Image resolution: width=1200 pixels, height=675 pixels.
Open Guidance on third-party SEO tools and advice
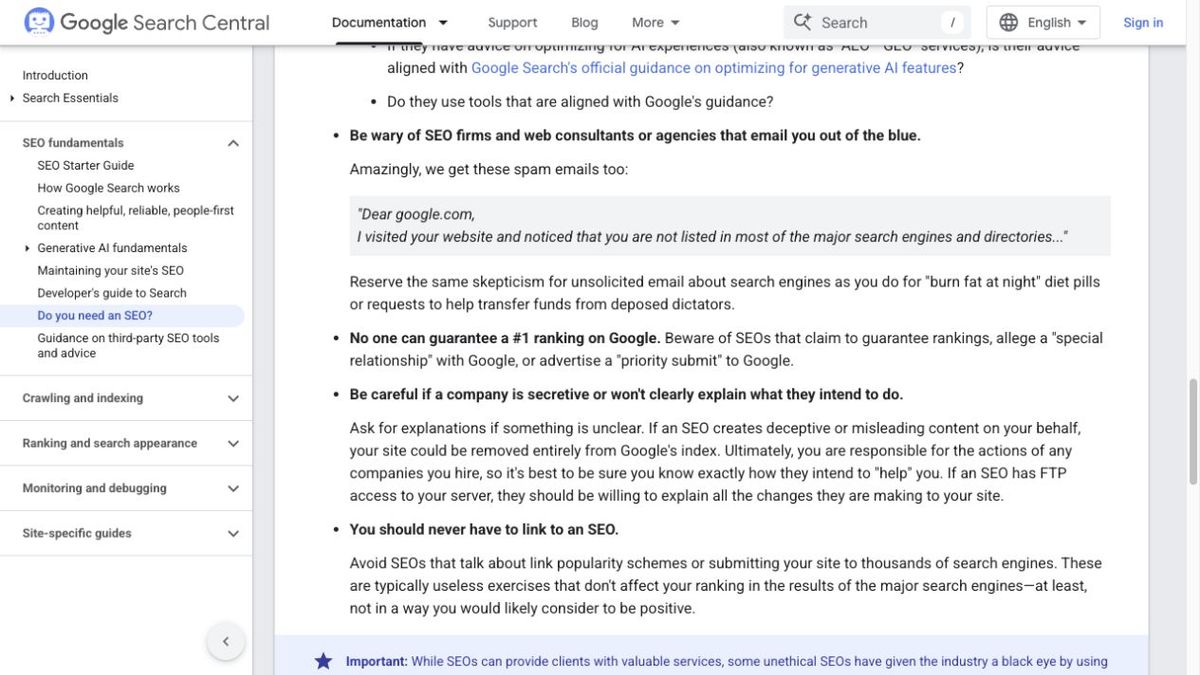pyautogui.click(x=128, y=345)
